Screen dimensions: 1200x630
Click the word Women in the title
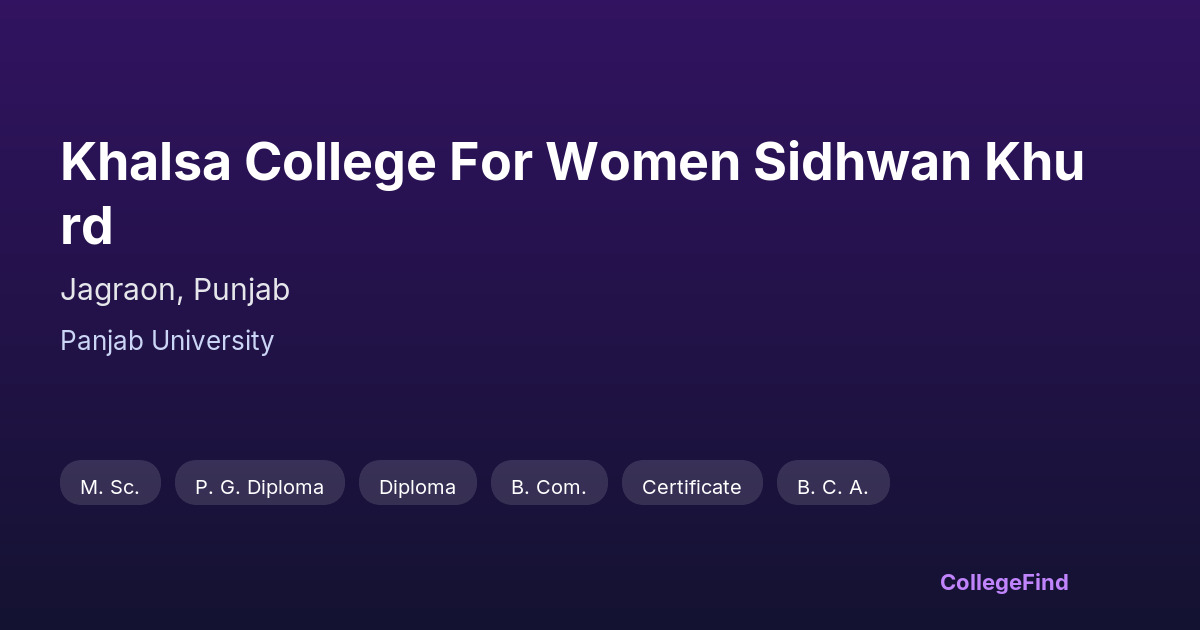point(642,162)
